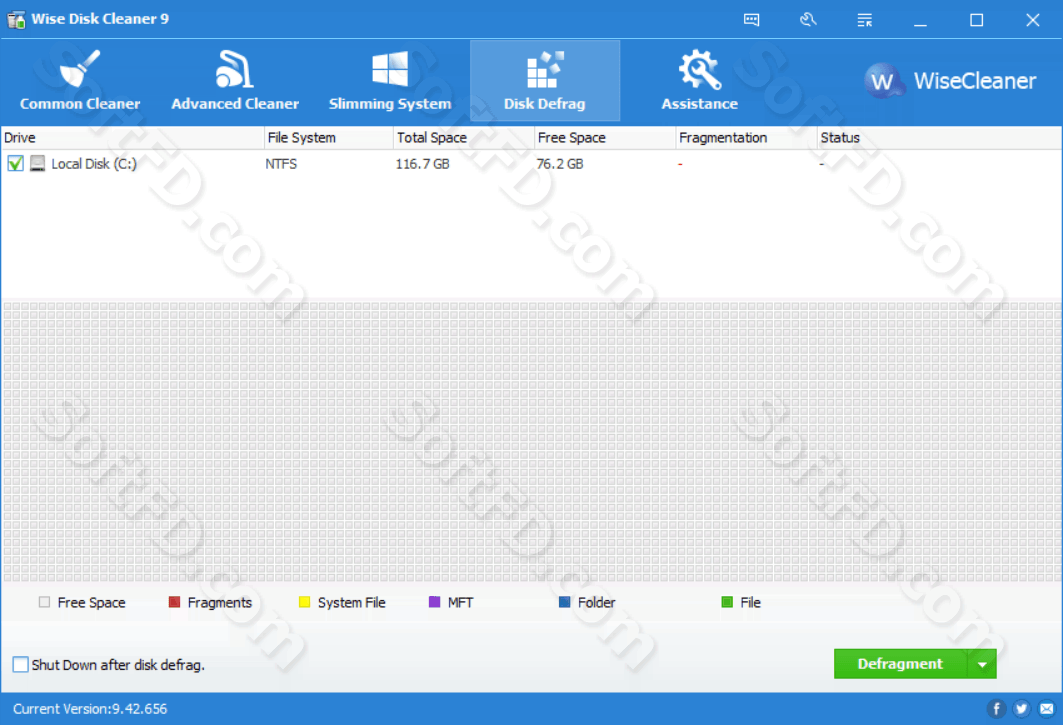
Task: Uncheck the Local Disk (C:) checkbox
Action: click(16, 163)
